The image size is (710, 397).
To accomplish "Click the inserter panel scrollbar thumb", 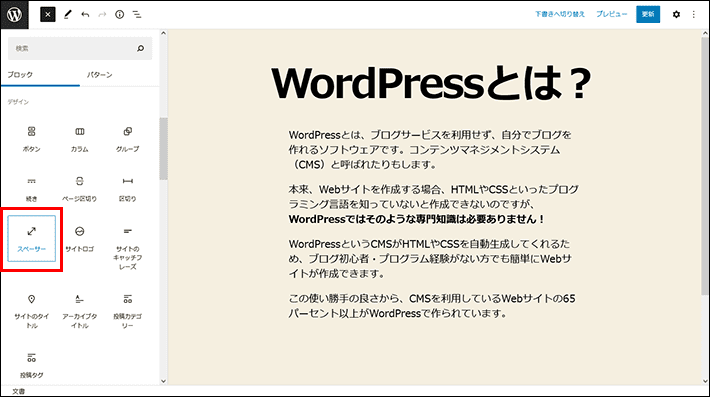I will [x=163, y=148].
